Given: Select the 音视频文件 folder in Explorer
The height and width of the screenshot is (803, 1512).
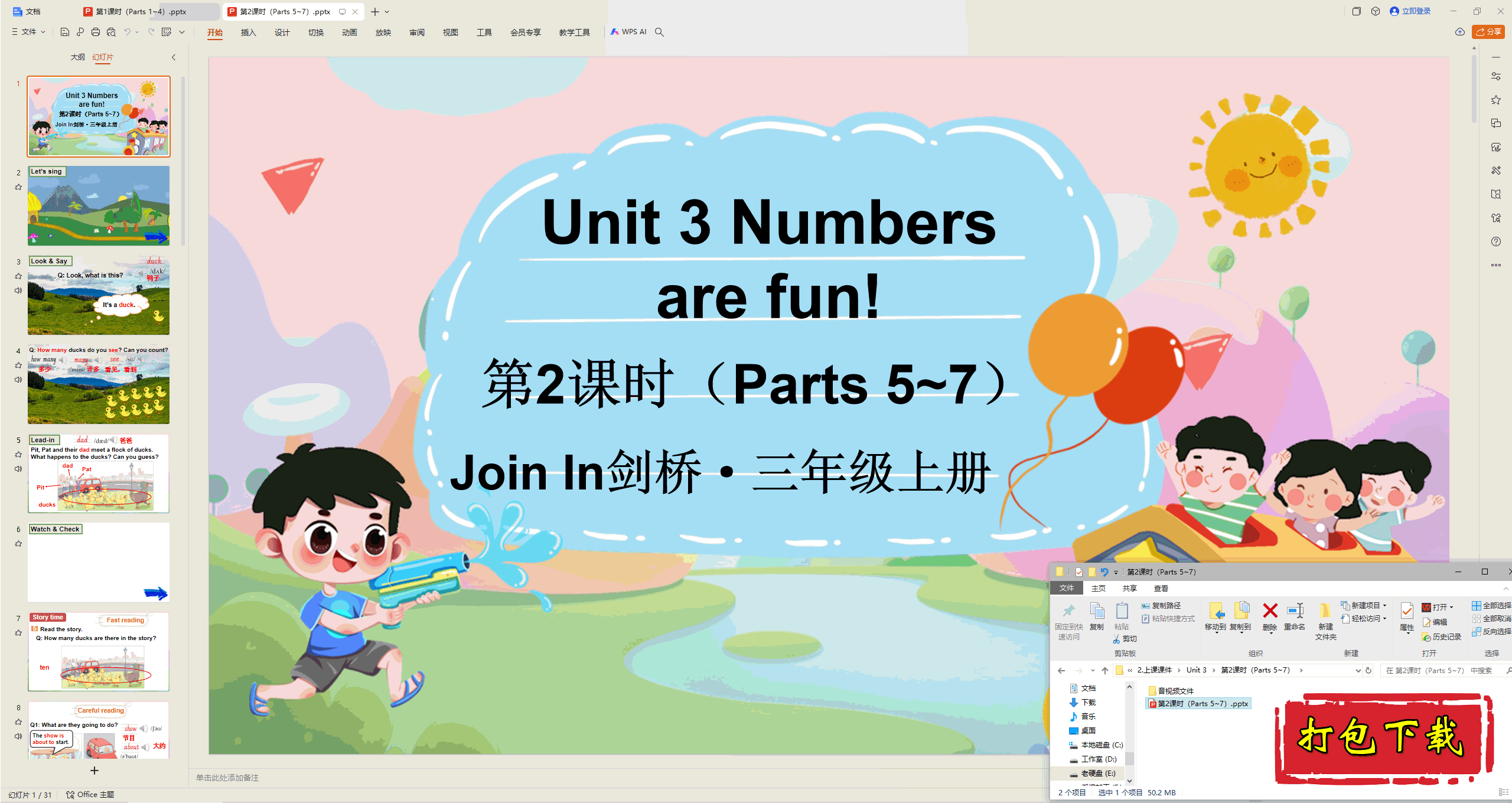Looking at the screenshot, I should click(x=1171, y=691).
